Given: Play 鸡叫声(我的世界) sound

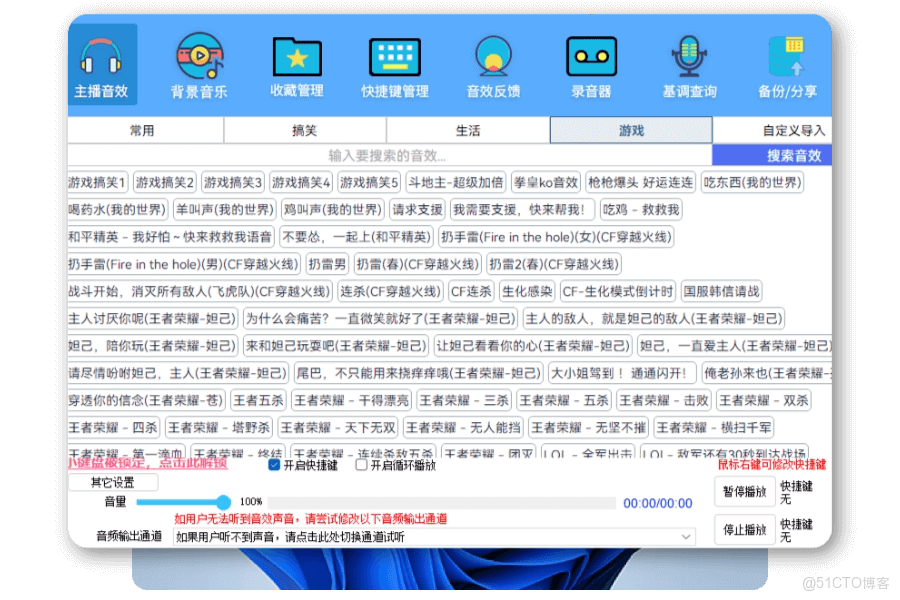Looking at the screenshot, I should [x=333, y=210].
